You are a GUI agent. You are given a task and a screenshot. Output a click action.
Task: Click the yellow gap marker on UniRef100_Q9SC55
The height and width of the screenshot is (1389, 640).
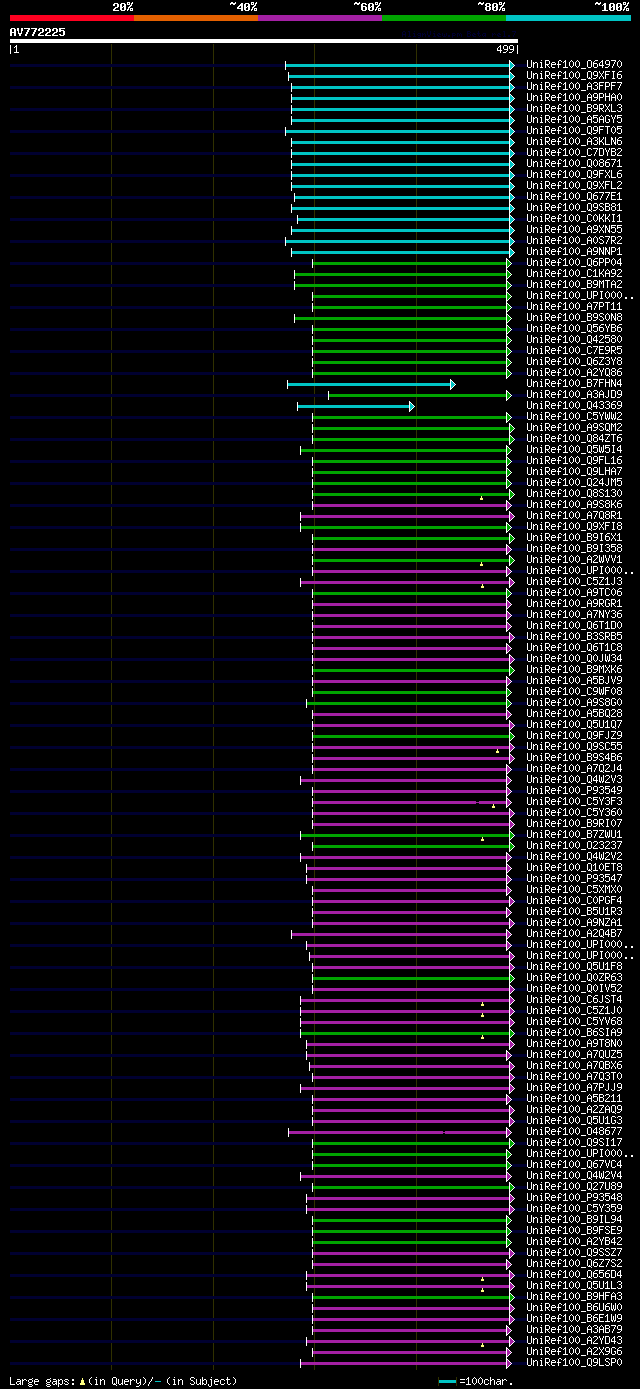497,750
